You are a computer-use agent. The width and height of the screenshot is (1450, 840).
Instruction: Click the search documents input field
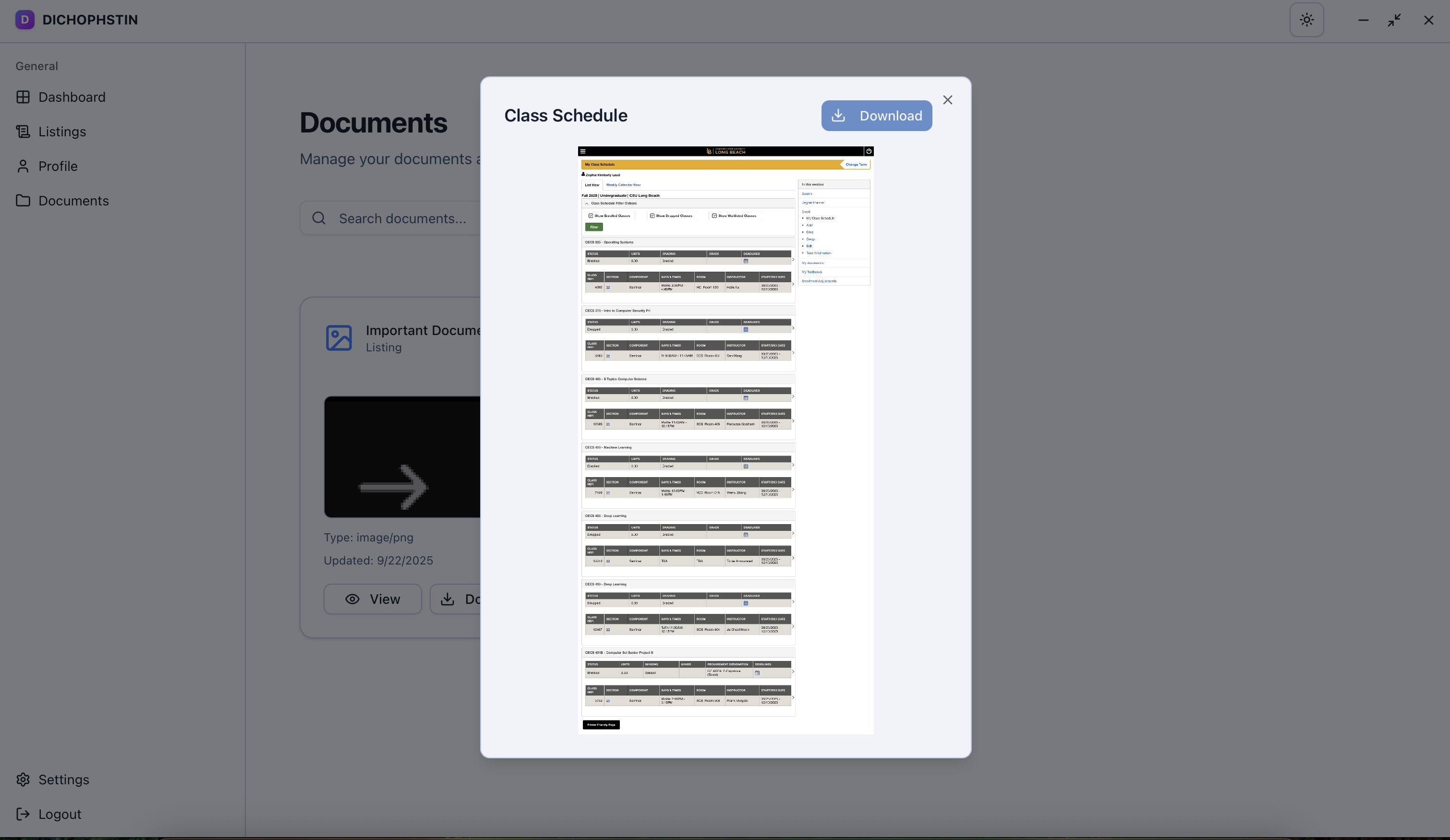click(403, 218)
